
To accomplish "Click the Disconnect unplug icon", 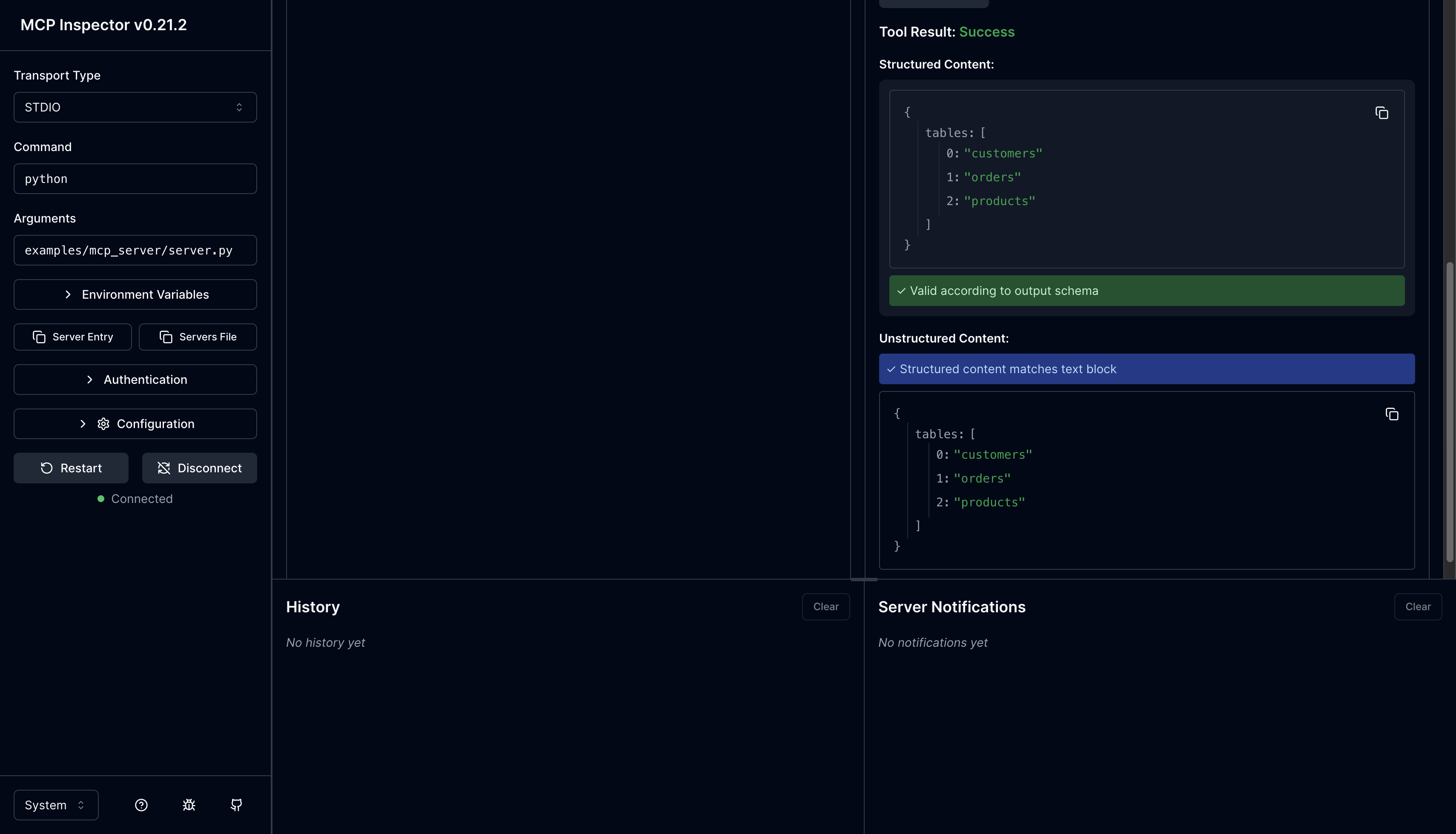I will 164,468.
